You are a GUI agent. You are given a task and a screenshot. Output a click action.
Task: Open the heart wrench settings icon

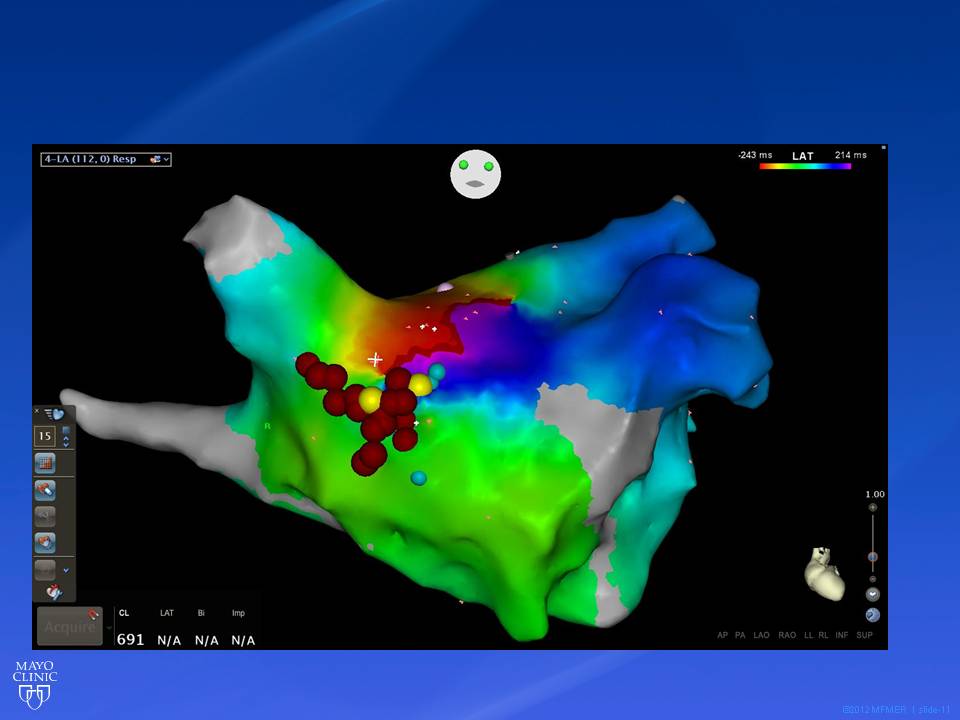click(53, 592)
